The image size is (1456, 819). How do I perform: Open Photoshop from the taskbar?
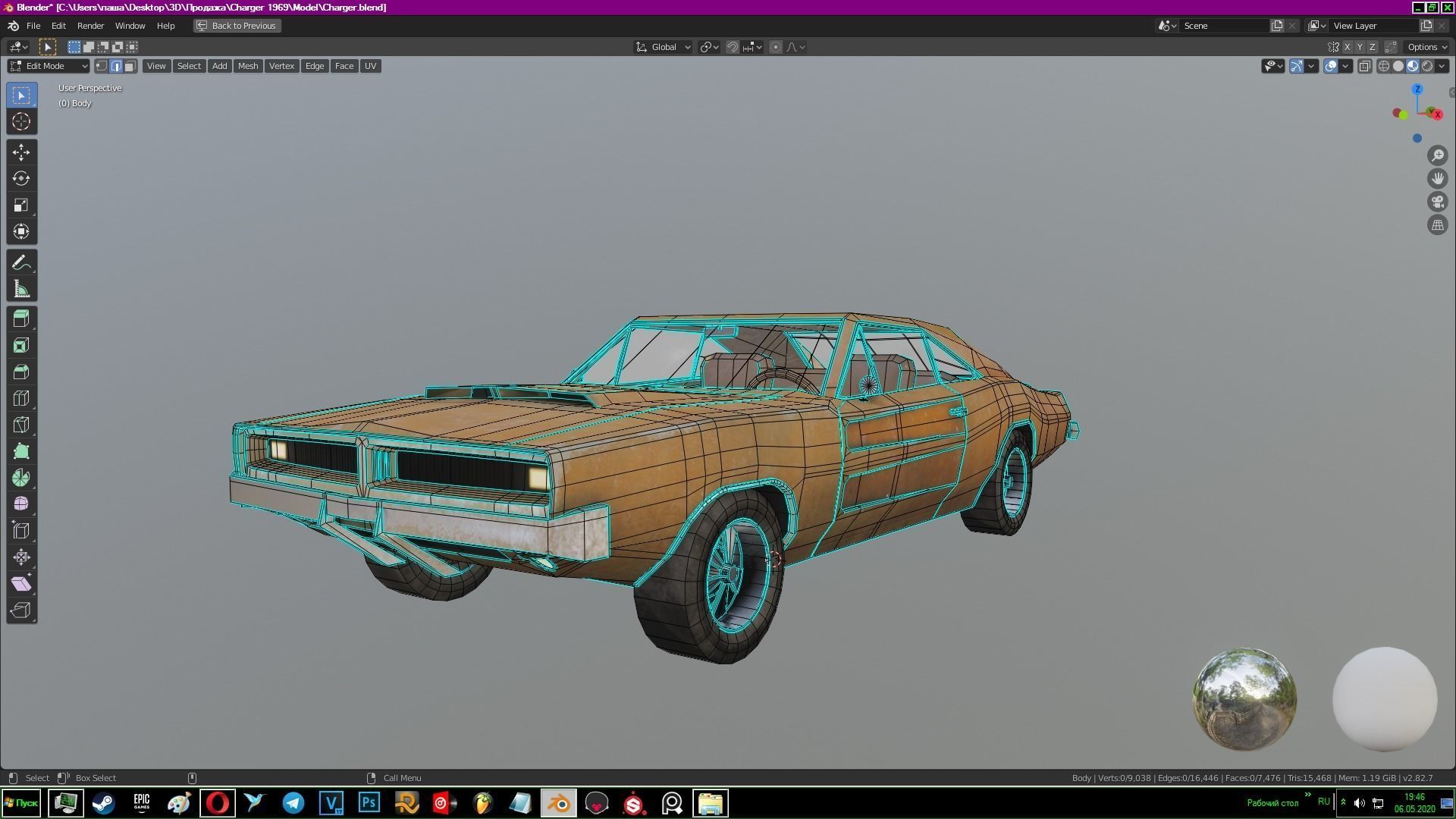pyautogui.click(x=369, y=802)
